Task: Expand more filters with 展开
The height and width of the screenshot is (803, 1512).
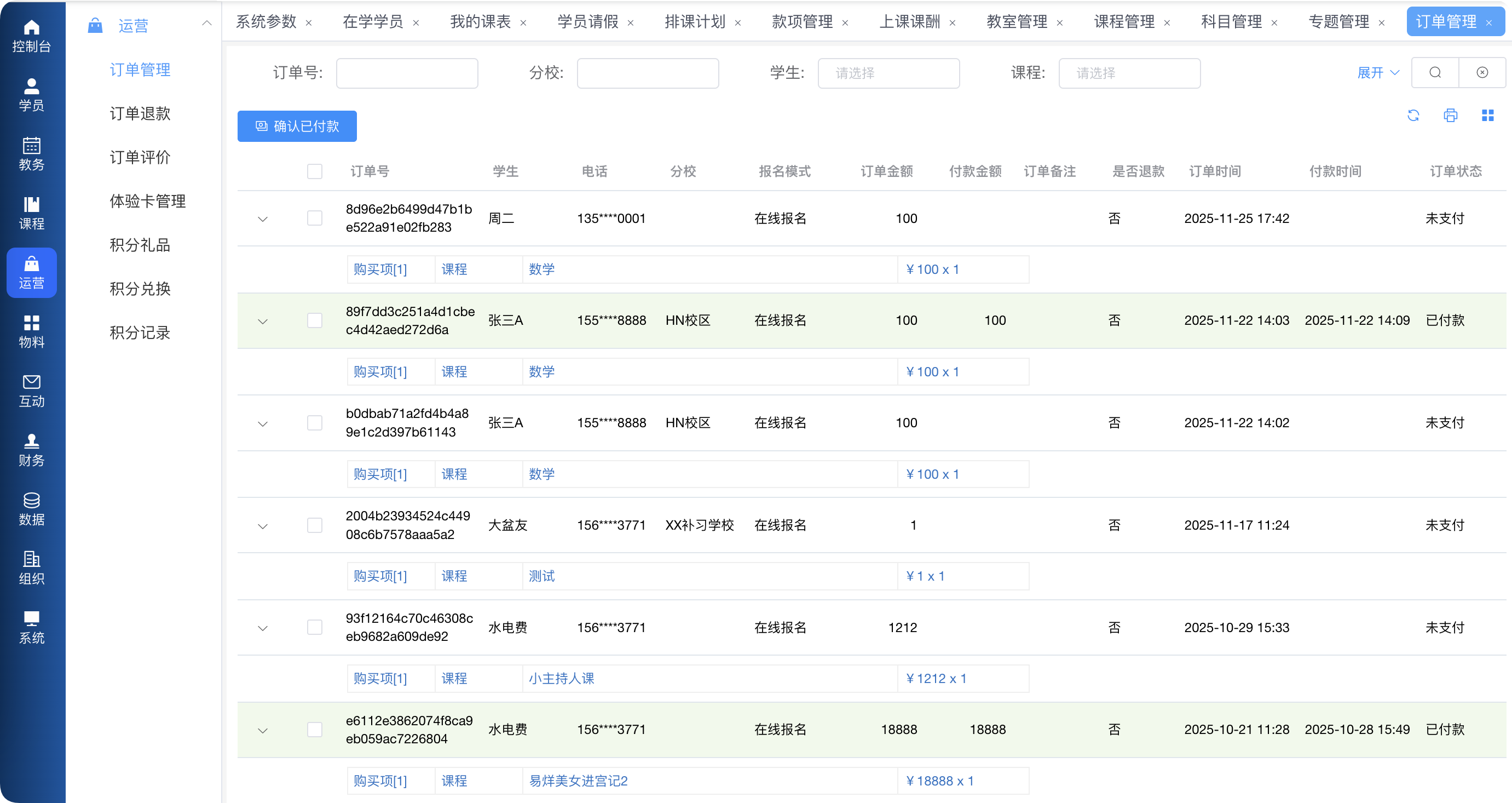Action: 1377,72
